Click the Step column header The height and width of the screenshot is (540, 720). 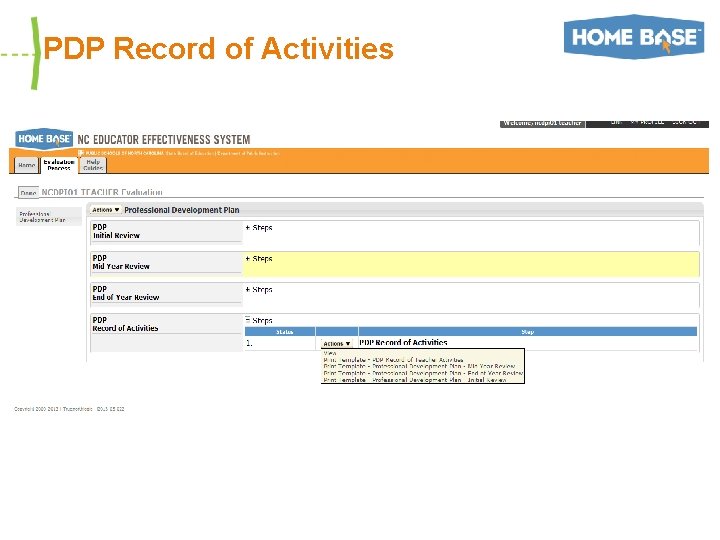(528, 332)
